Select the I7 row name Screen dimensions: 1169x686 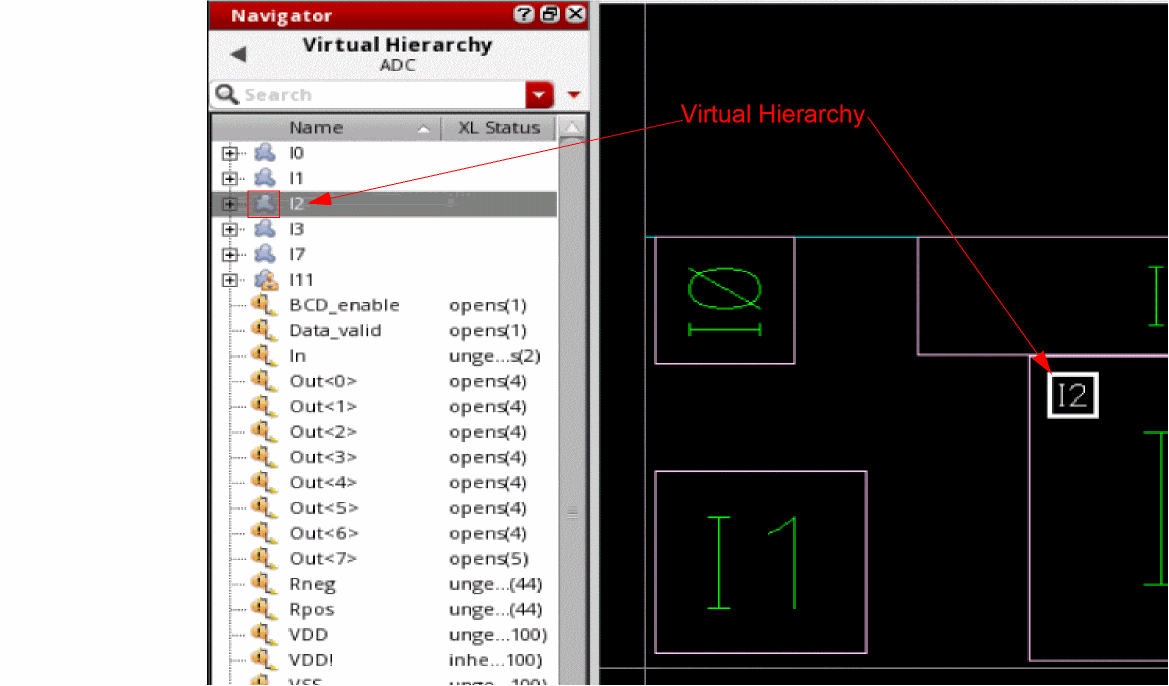tap(297, 255)
